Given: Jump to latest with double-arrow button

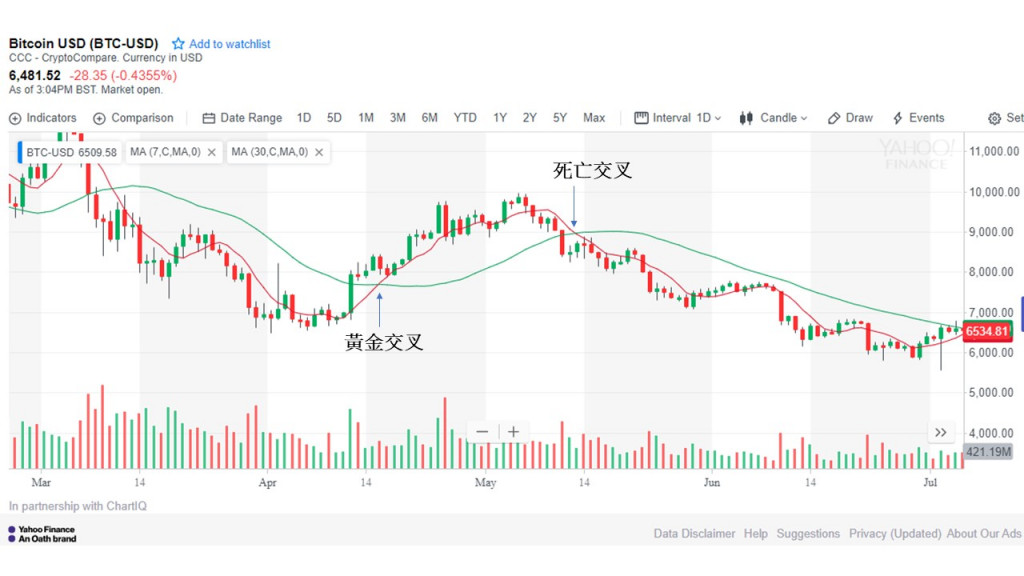Looking at the screenshot, I should coord(940,432).
